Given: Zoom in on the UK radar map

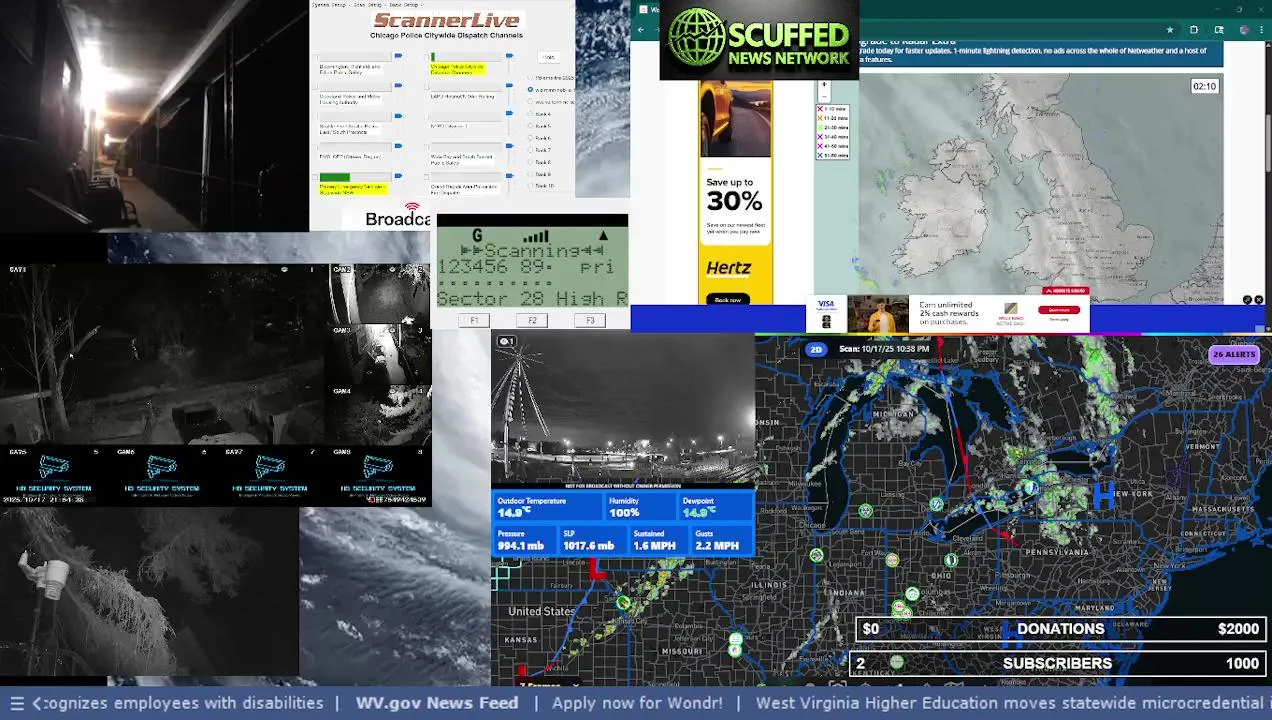Looking at the screenshot, I should [824, 84].
